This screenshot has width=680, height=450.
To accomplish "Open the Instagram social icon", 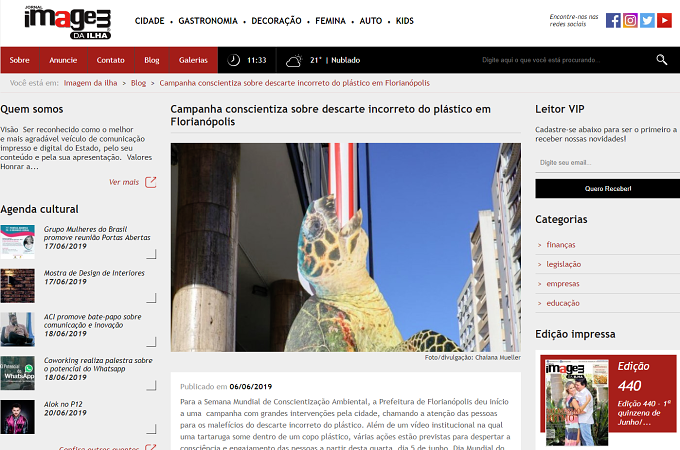I will pos(630,20).
